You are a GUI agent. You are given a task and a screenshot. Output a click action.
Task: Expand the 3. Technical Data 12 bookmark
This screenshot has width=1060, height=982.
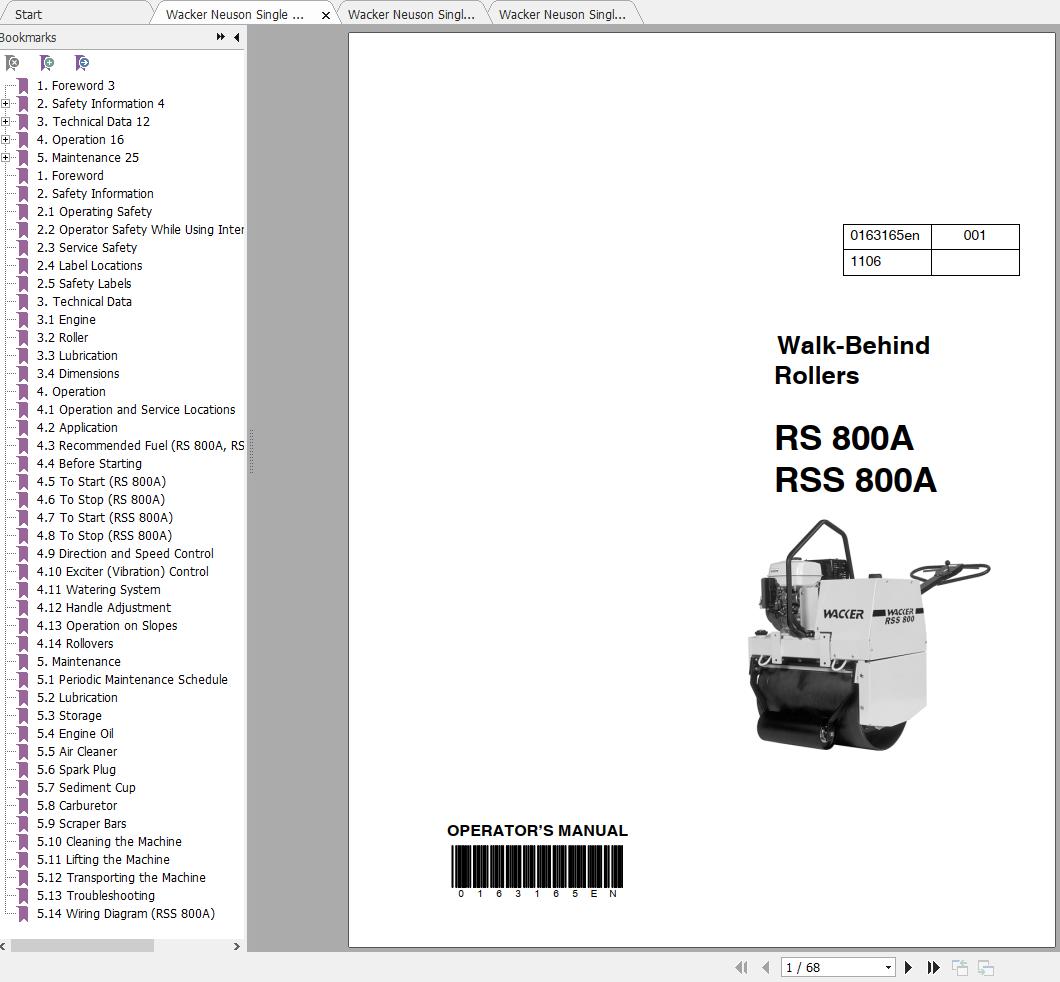pos(5,122)
